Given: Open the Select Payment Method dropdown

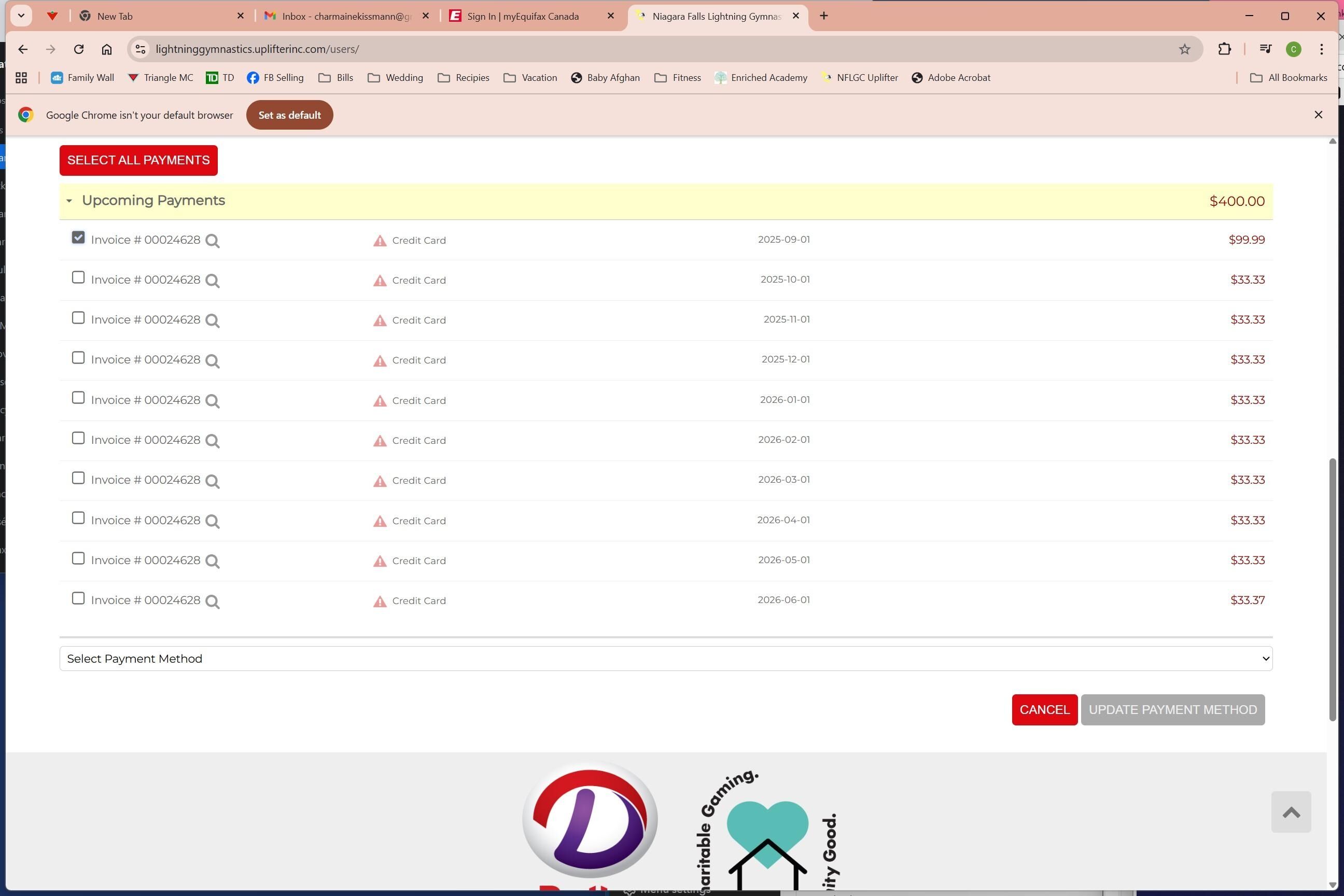Looking at the screenshot, I should pyautogui.click(x=665, y=659).
